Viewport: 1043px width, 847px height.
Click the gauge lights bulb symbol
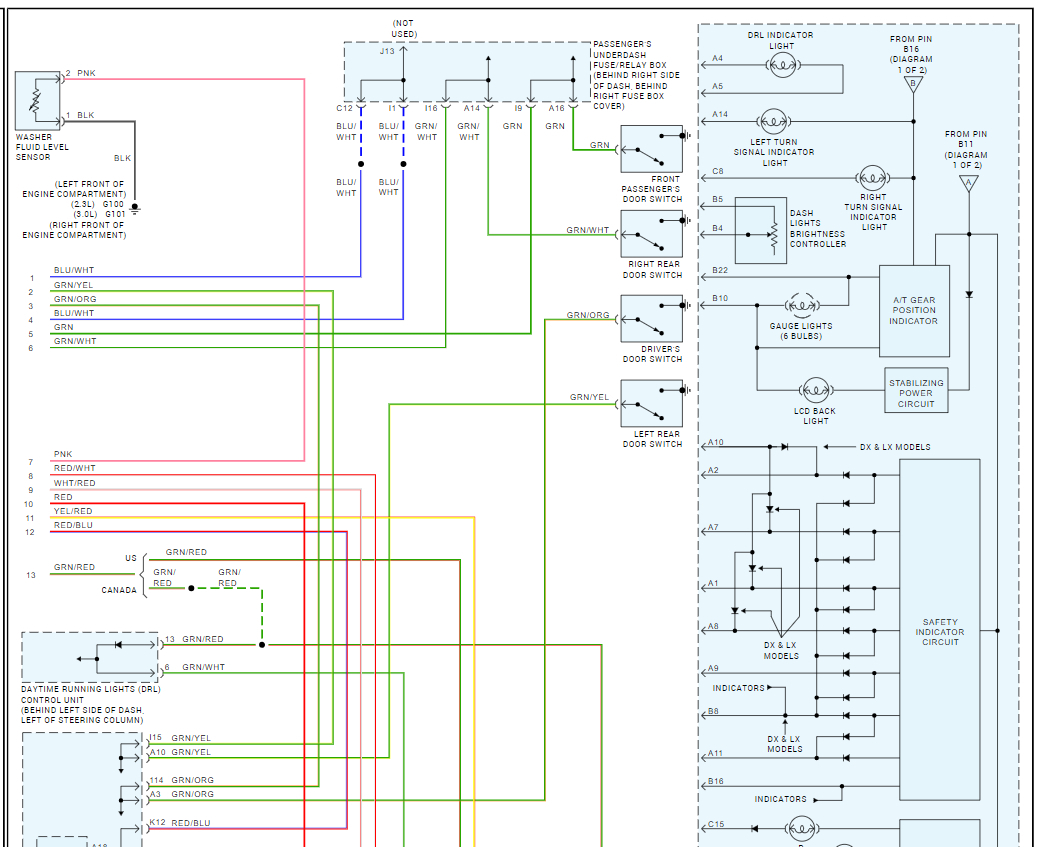tap(802, 306)
